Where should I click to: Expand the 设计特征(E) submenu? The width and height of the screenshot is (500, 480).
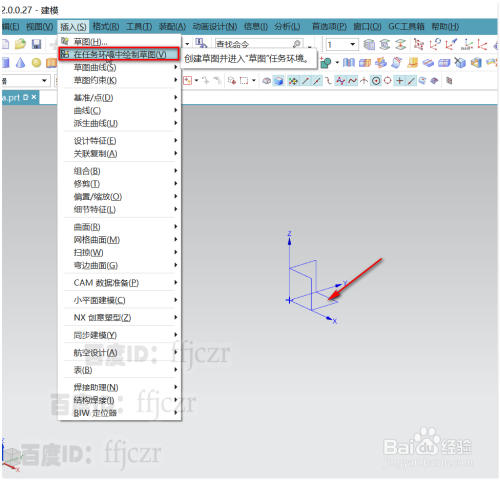tap(119, 141)
